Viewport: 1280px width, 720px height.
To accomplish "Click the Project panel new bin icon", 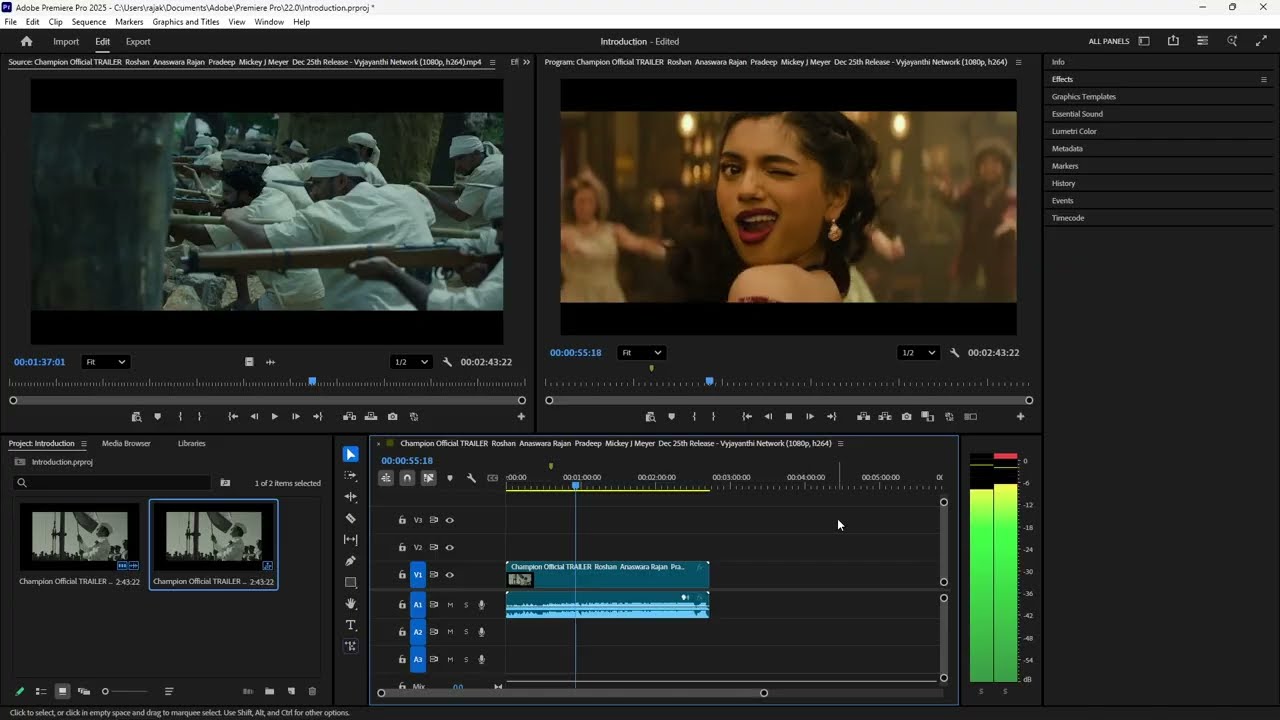I will coord(270,691).
